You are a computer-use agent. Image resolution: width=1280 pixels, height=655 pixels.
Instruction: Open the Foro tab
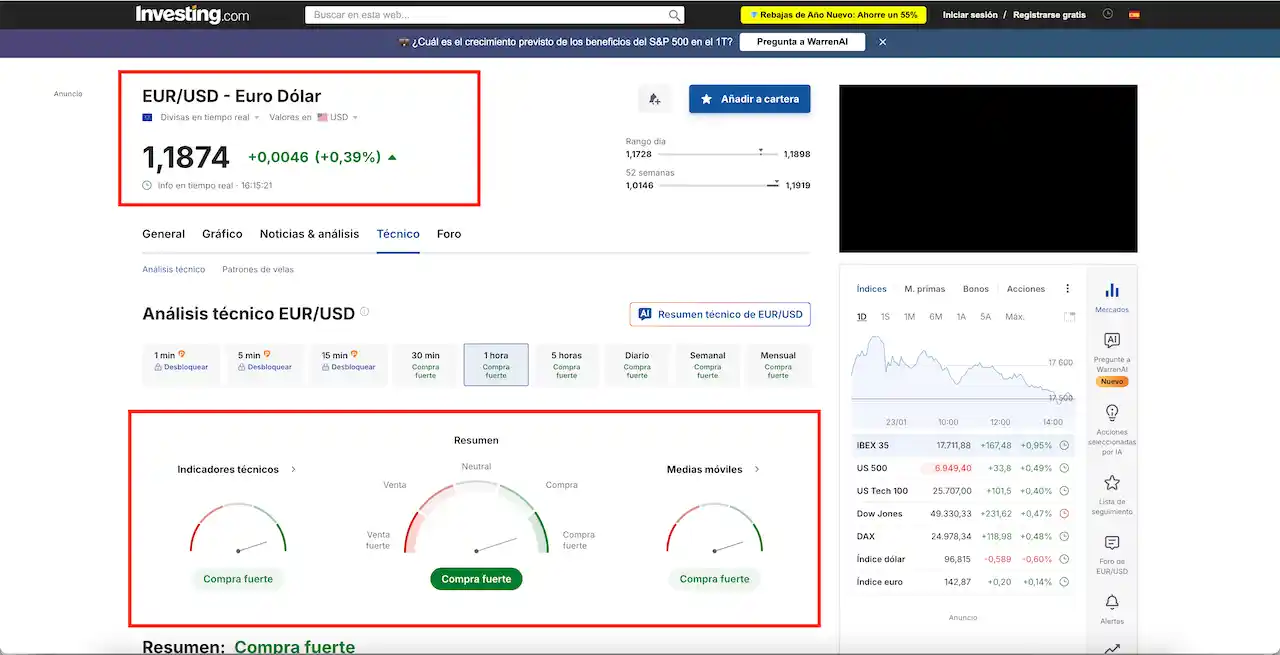(x=449, y=234)
